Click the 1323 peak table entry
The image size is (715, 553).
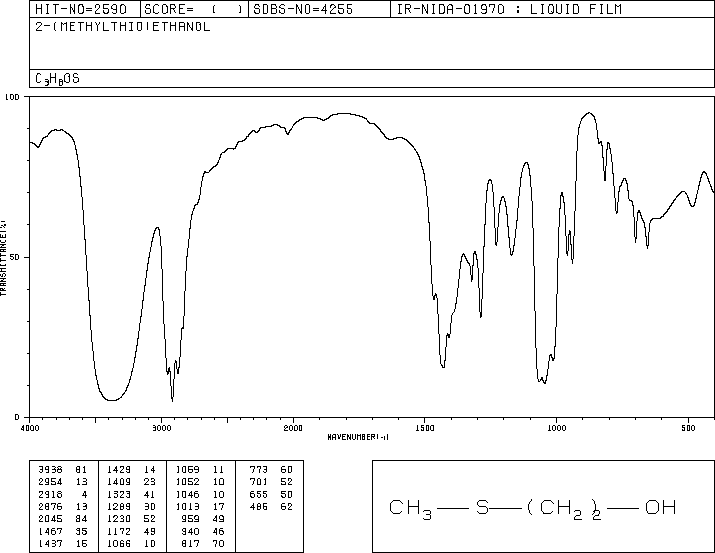131,494
